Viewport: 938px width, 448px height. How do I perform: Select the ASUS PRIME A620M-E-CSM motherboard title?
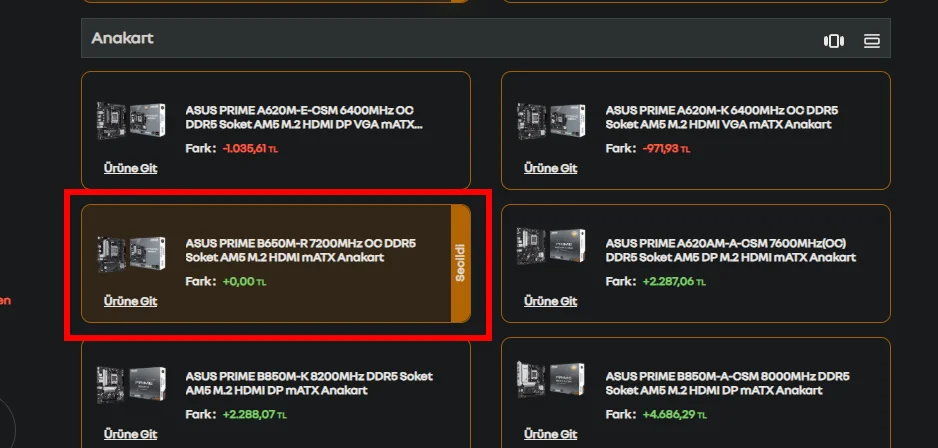(304, 118)
